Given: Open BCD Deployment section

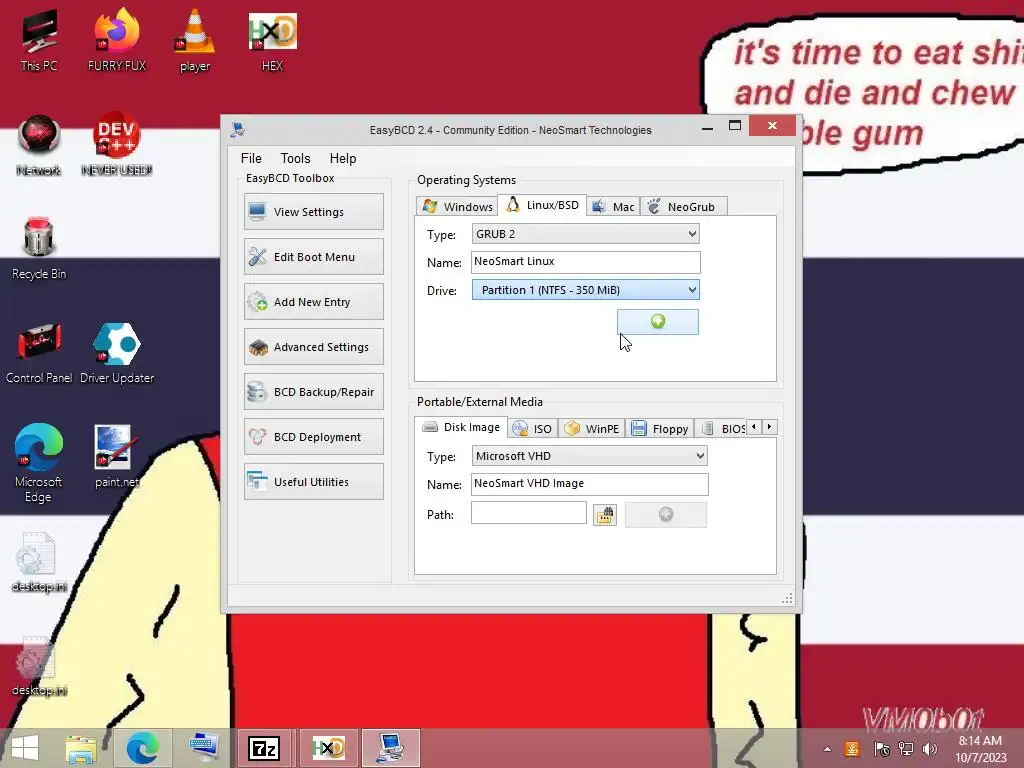Looking at the screenshot, I should (x=313, y=437).
